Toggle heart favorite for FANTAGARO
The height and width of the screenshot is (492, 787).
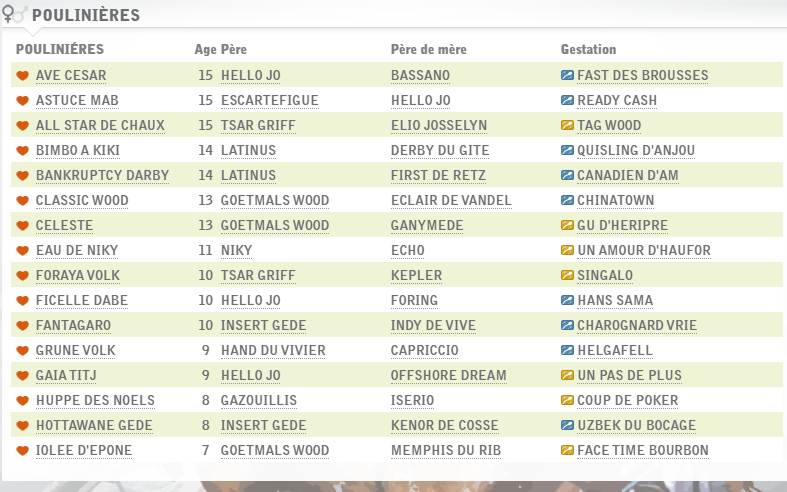(22, 326)
